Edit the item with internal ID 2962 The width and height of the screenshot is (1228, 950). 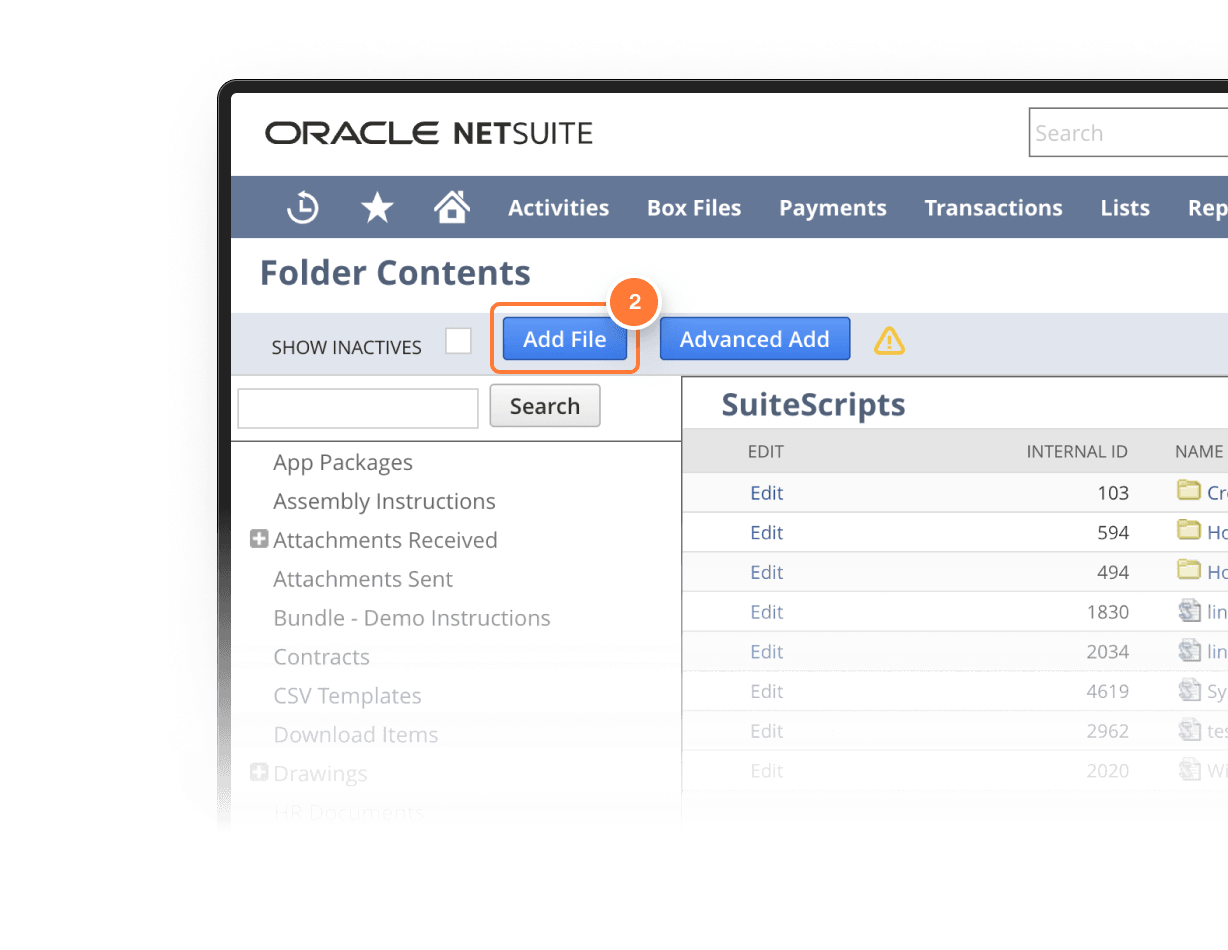pos(767,731)
